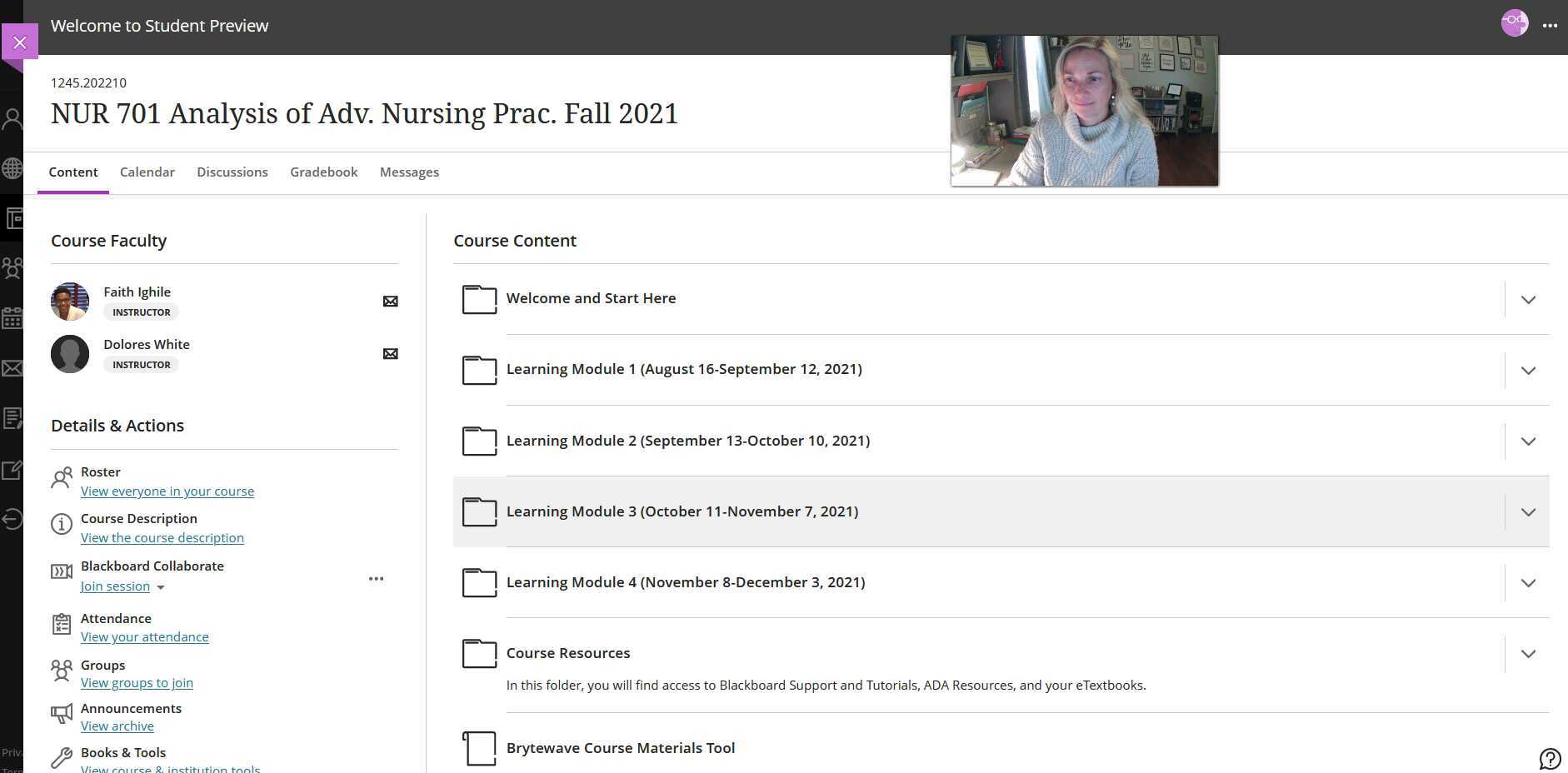Click the Sign Out arrow icon
Screen dimensions: 1568x773
tap(12, 519)
